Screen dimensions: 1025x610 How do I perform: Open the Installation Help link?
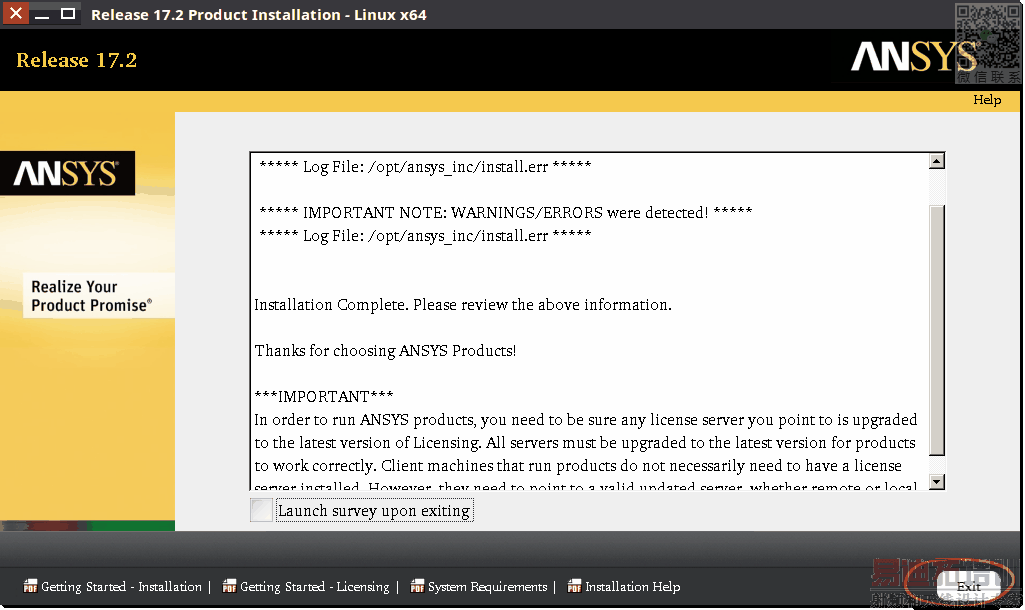(633, 587)
